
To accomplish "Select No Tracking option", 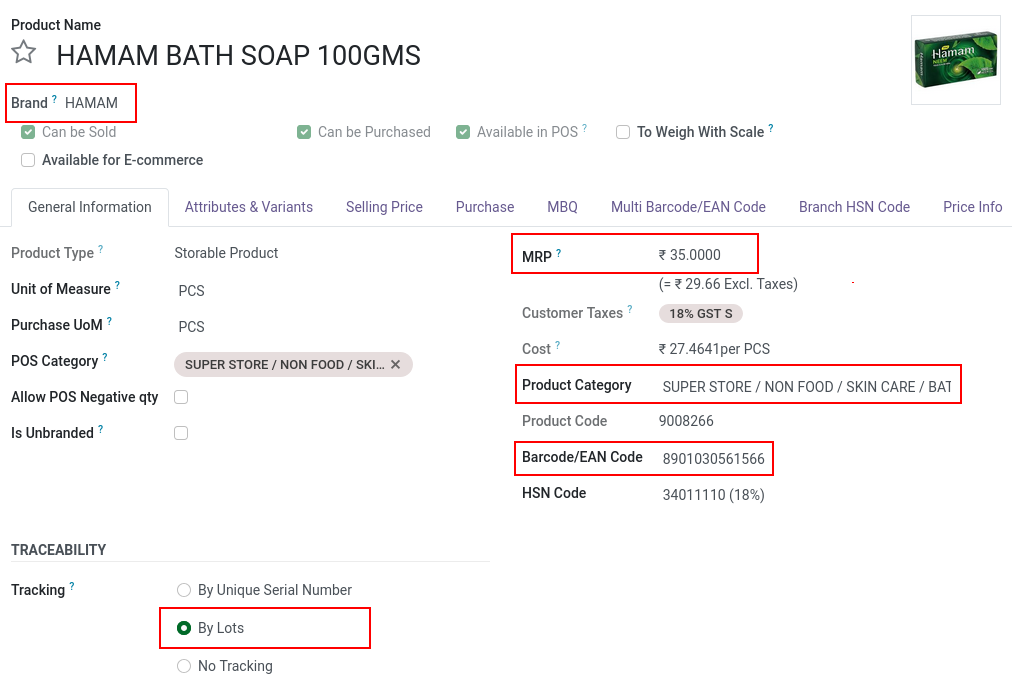I will 184,666.
